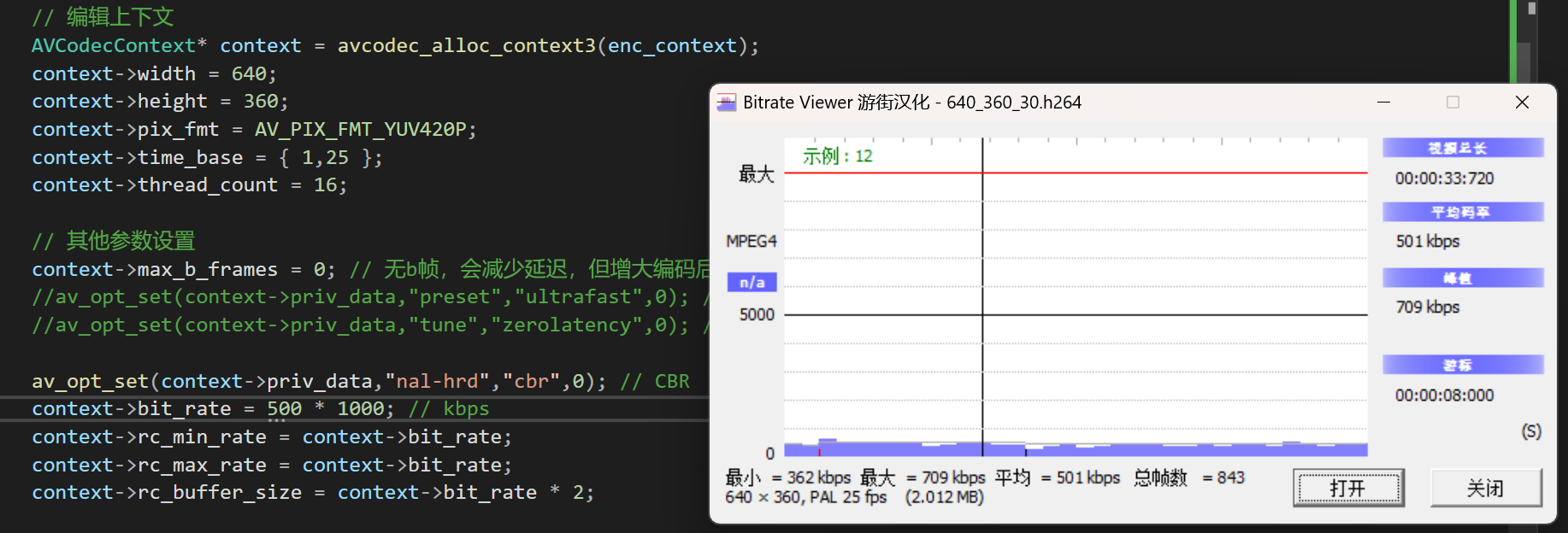This screenshot has width=1568, height=533.
Task: Click the Bitrate Viewer title bar app icon
Action: pyautogui.click(x=726, y=102)
